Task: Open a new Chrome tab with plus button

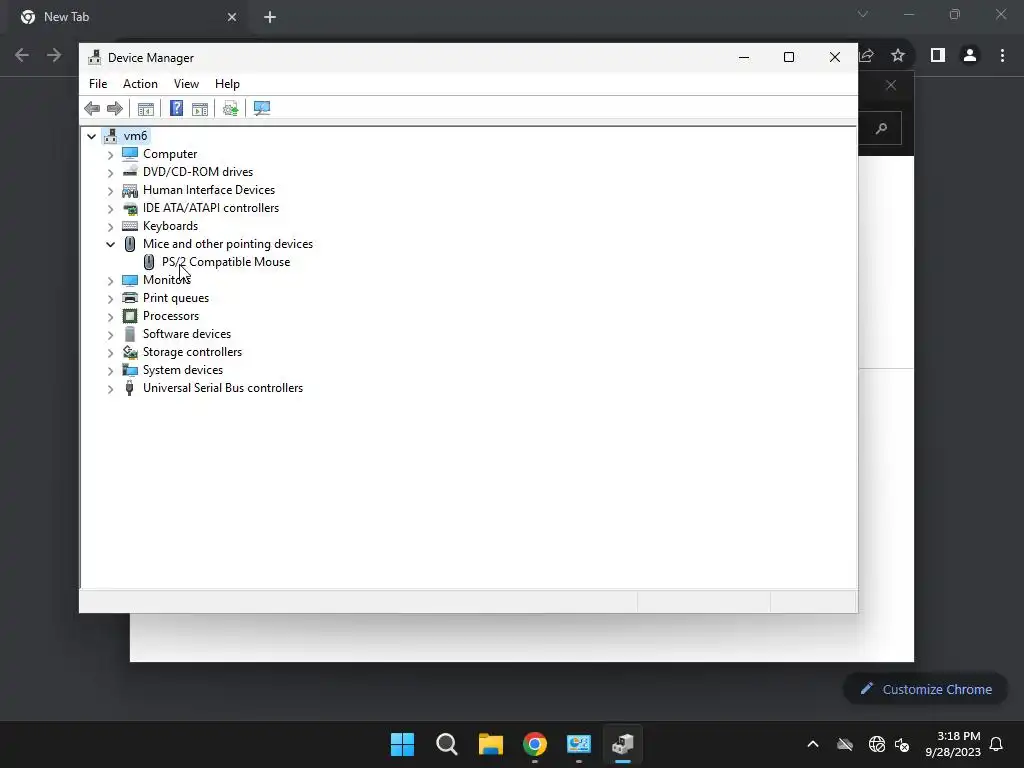Action: click(270, 18)
